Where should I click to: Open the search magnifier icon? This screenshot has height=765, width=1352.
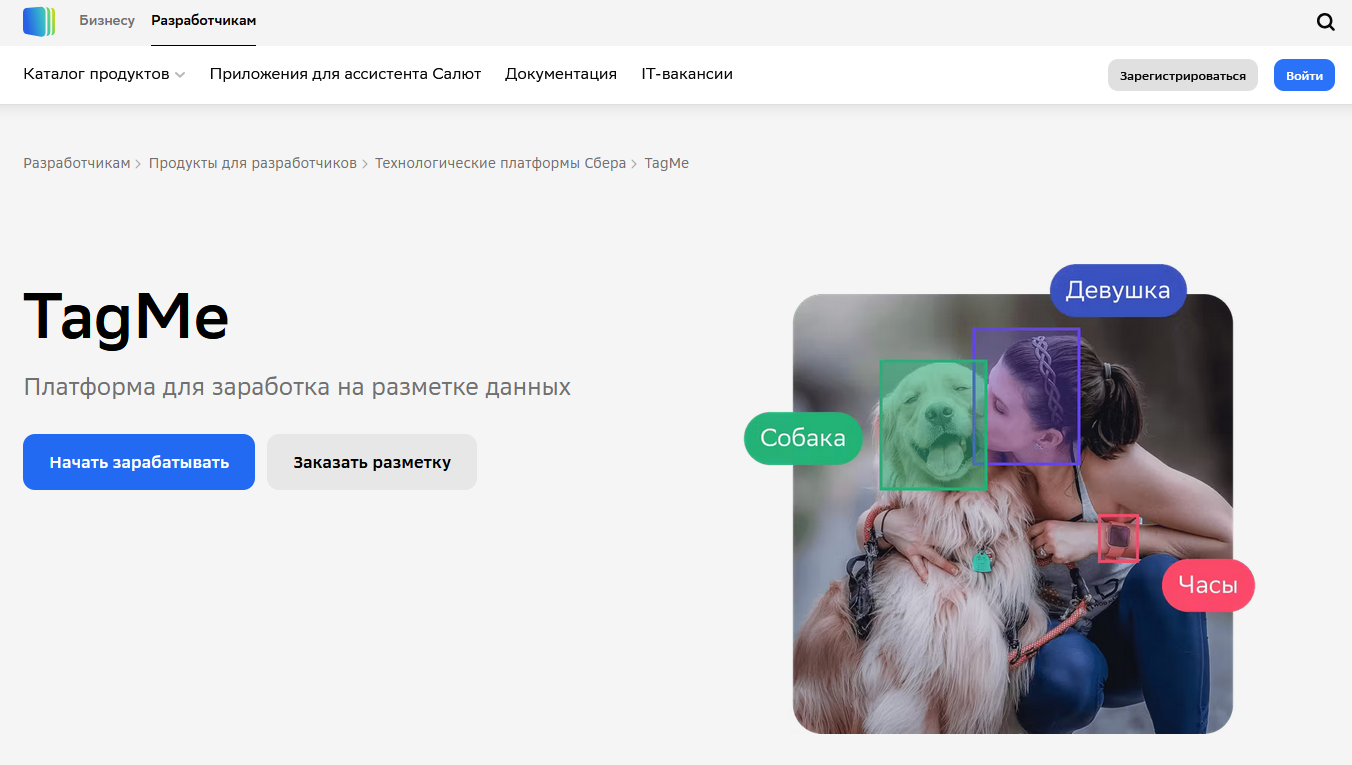(x=1325, y=22)
